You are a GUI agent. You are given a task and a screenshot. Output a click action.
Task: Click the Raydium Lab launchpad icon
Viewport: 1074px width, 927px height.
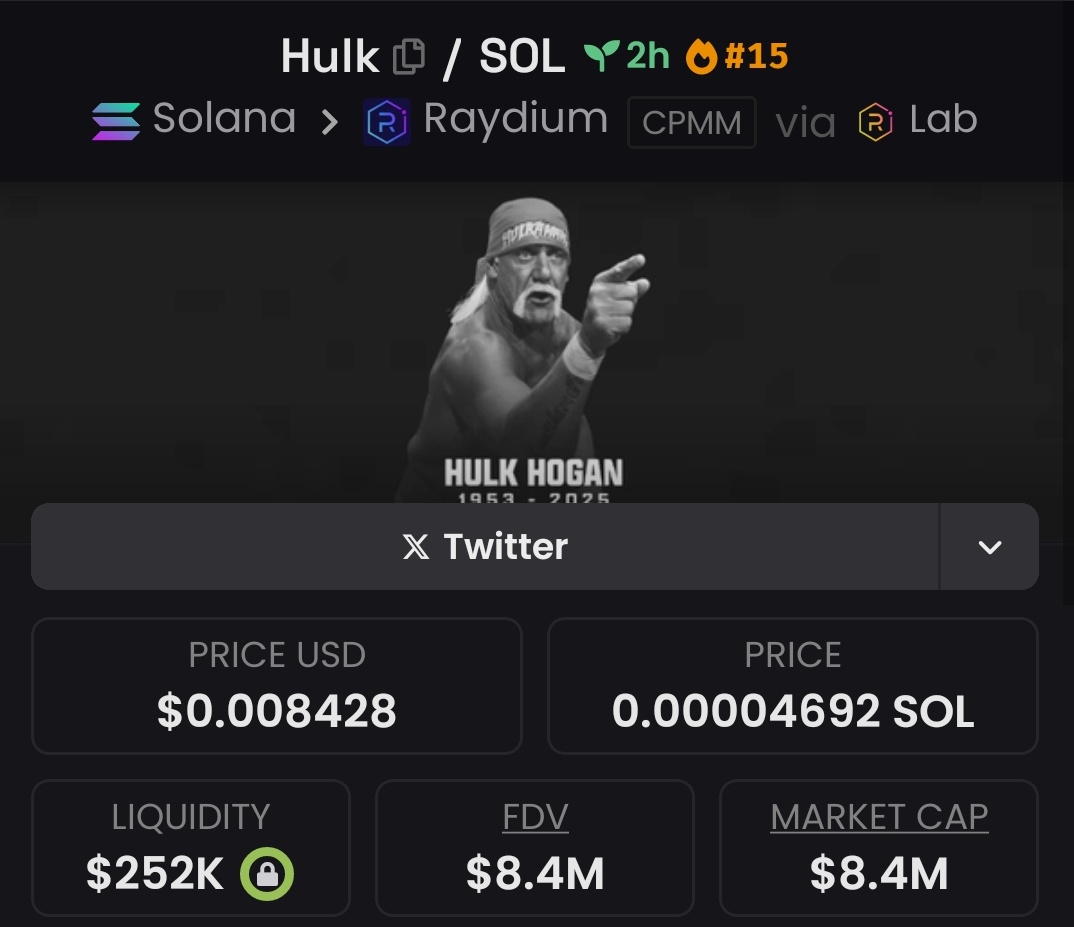tap(875, 122)
